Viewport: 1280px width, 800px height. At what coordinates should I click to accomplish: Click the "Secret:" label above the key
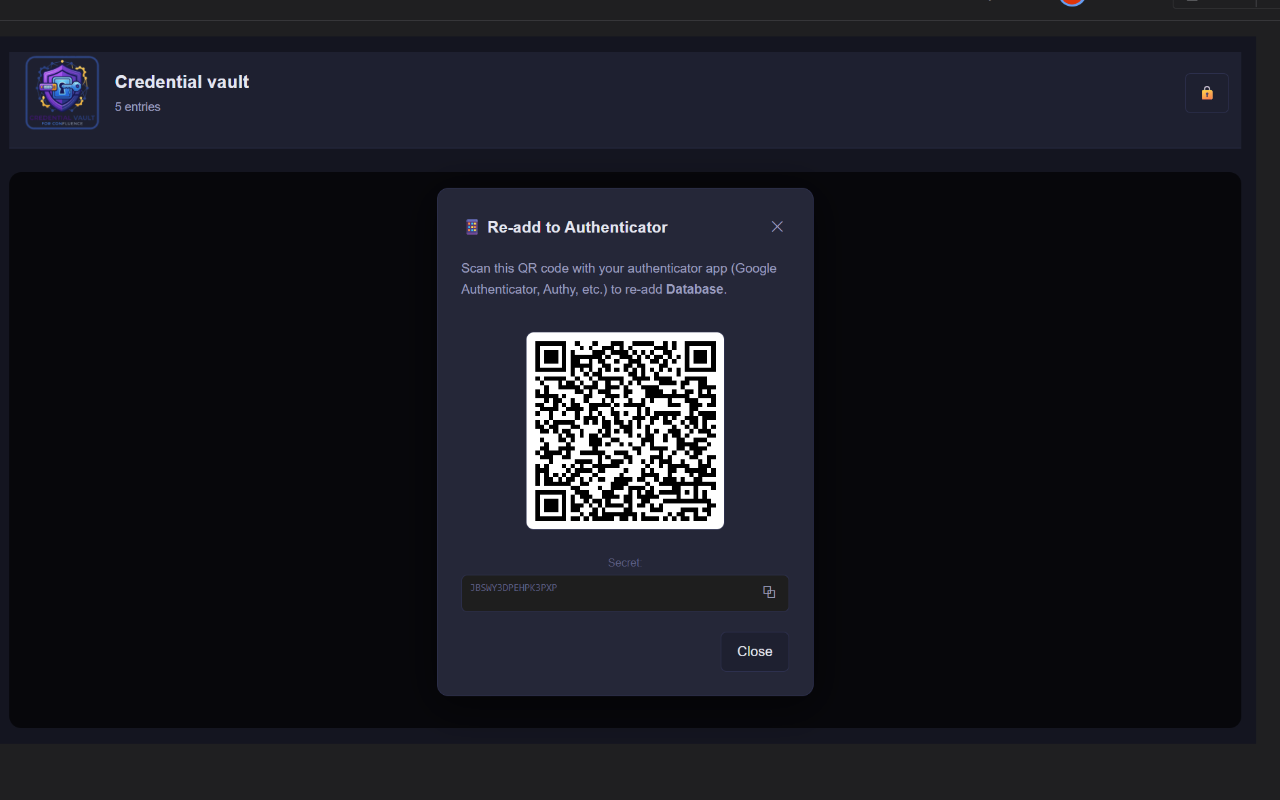click(x=625, y=563)
